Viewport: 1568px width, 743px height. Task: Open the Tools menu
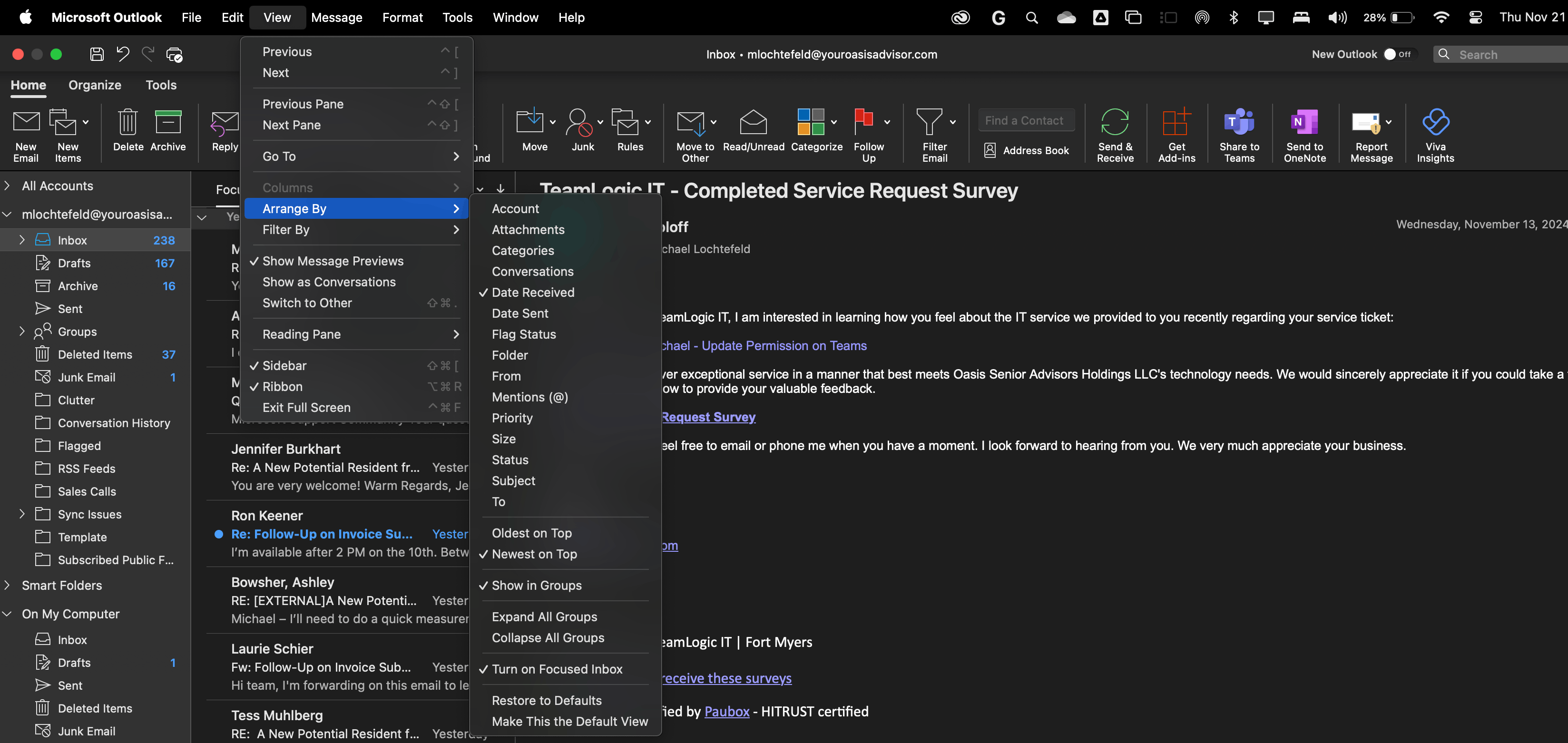[x=457, y=17]
